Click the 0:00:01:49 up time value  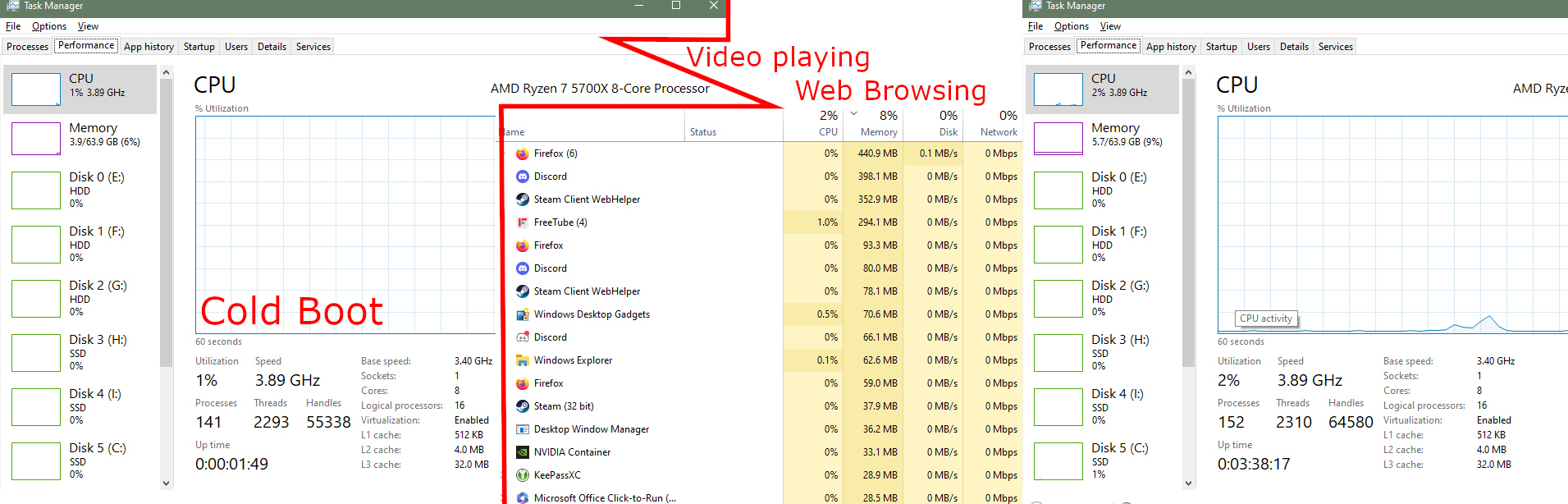[x=231, y=464]
